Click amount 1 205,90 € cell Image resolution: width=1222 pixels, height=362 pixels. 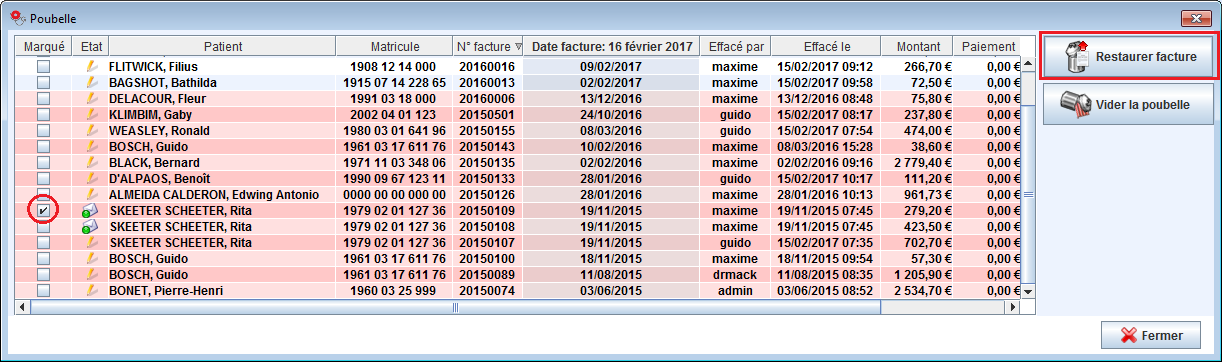(916, 274)
